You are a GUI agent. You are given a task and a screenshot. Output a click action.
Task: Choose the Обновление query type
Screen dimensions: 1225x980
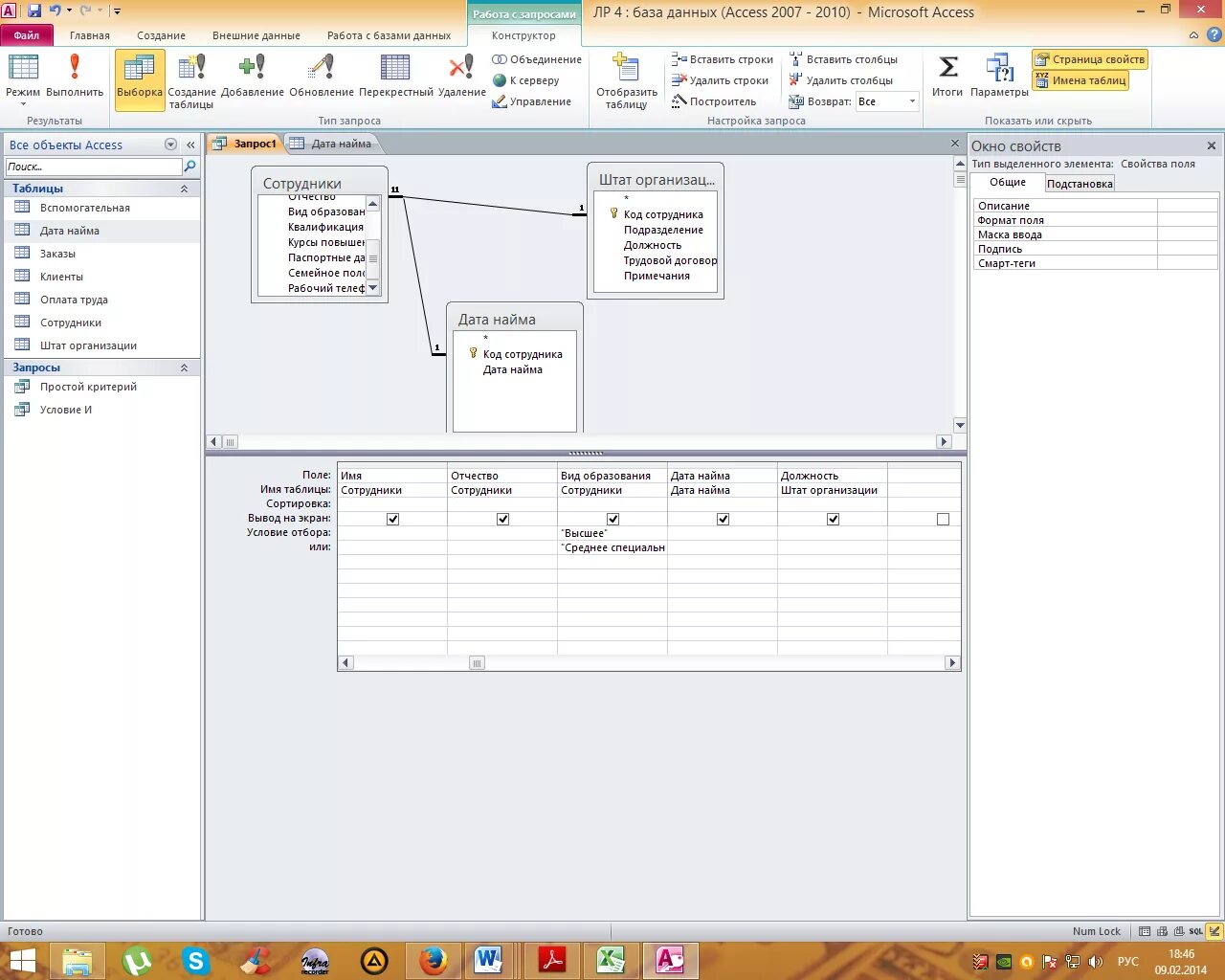(322, 78)
